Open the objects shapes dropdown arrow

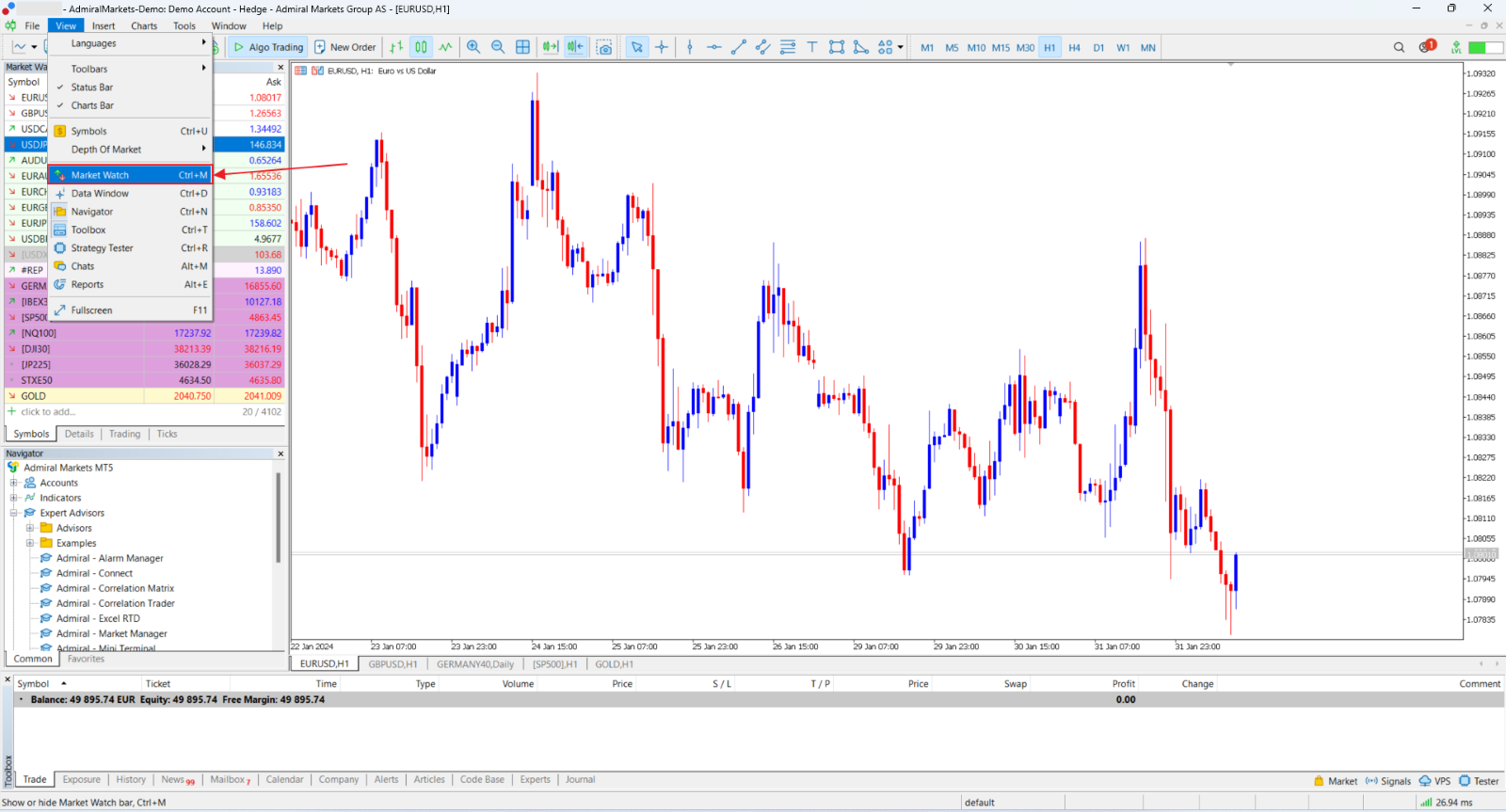[x=901, y=47]
